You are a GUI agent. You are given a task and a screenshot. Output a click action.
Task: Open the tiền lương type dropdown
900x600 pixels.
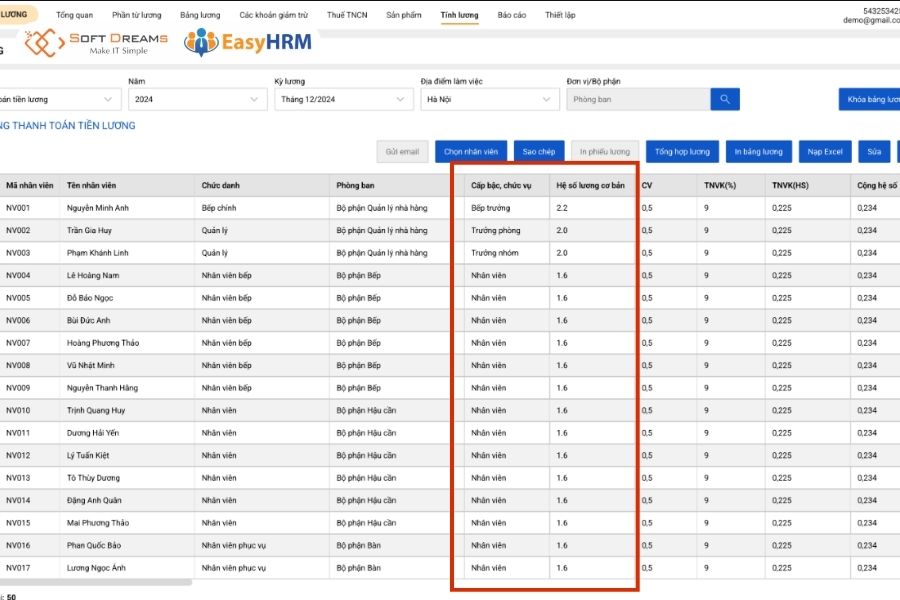click(x=60, y=99)
